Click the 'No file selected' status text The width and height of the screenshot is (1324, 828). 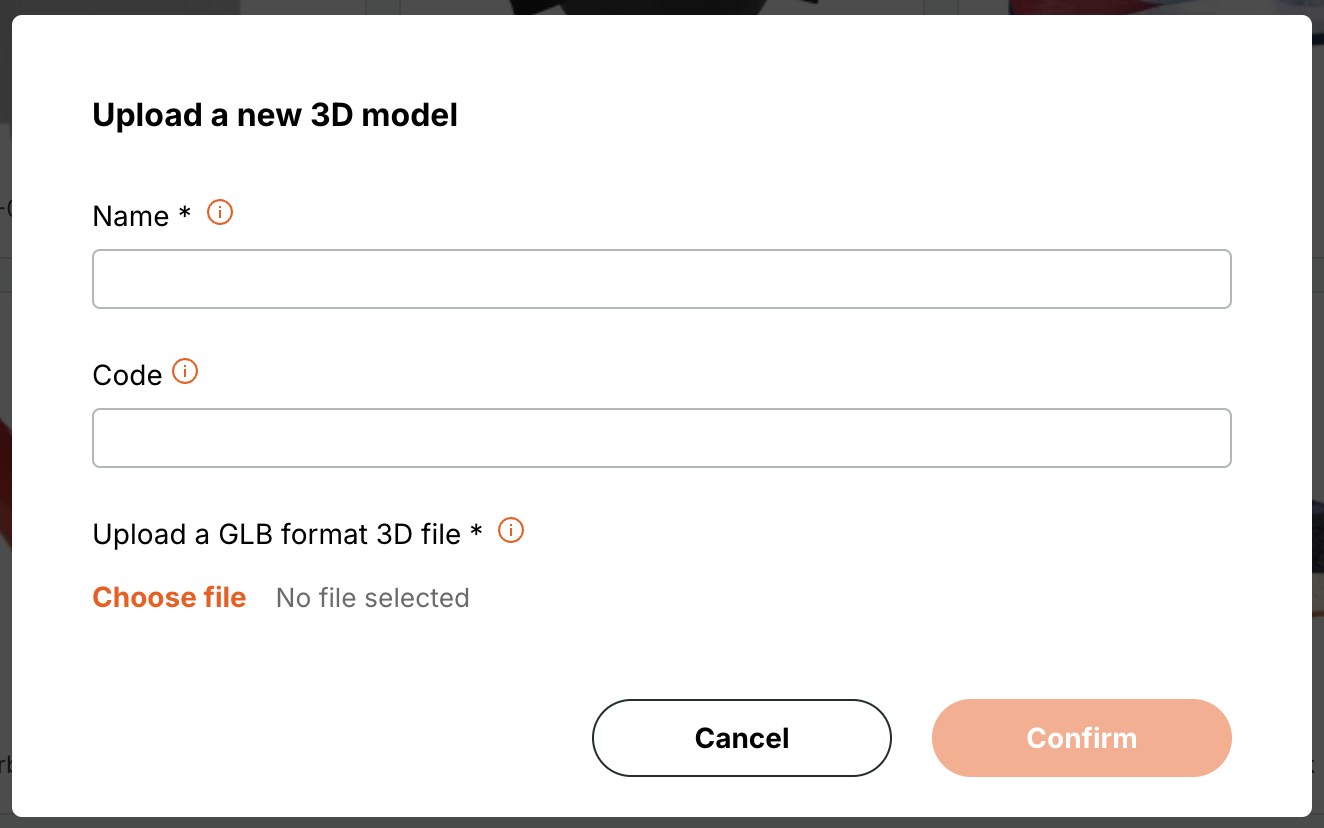[372, 598]
